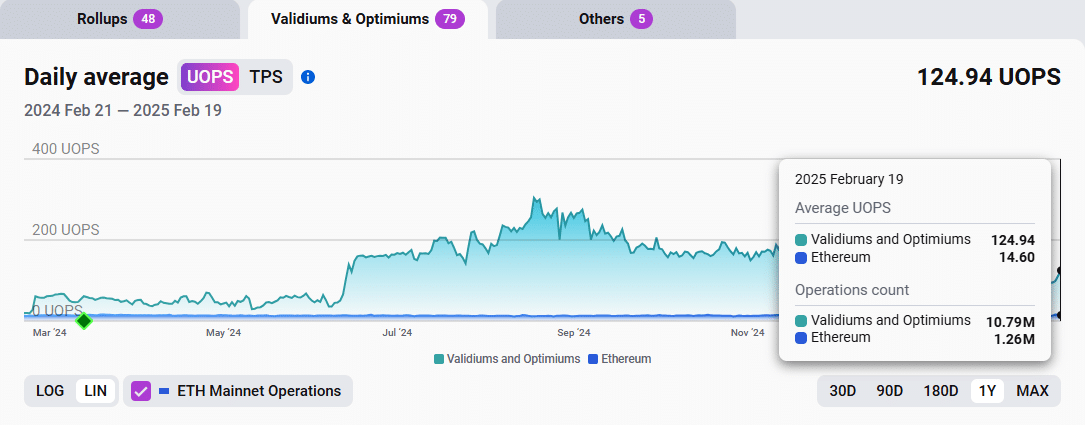Select LIN scale

[95, 391]
